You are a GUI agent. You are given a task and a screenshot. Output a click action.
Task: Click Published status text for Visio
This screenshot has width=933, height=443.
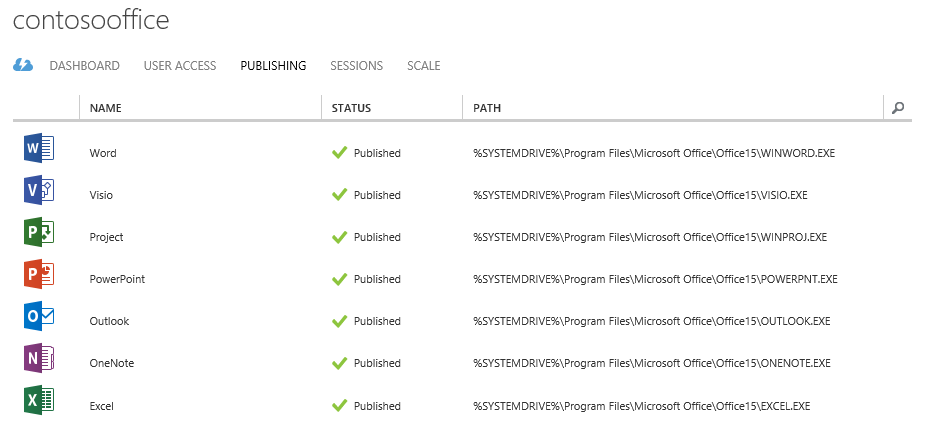377,195
